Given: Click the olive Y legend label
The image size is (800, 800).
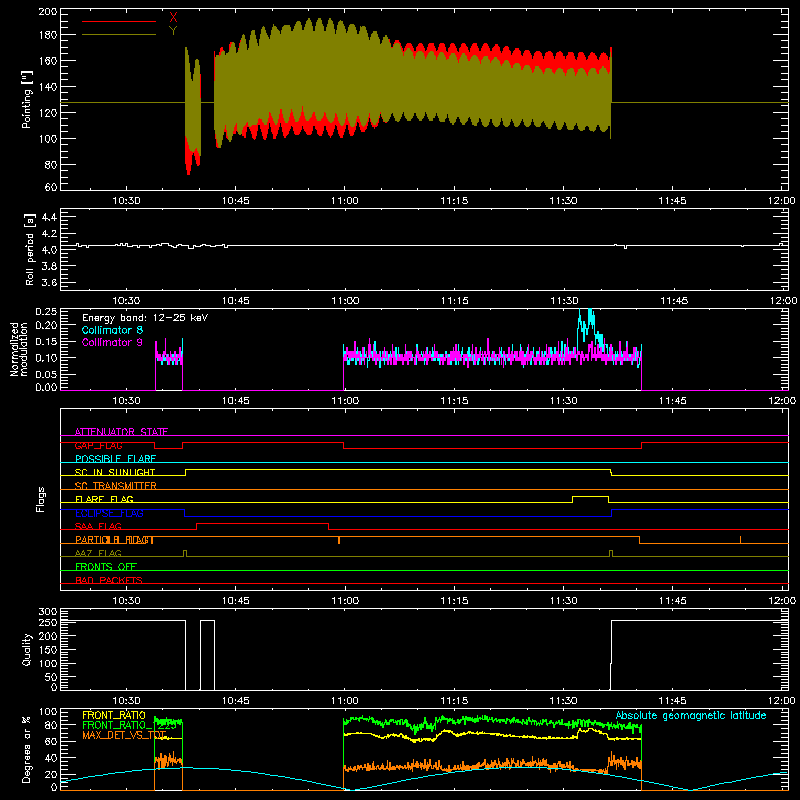Looking at the screenshot, I should click(173, 31).
